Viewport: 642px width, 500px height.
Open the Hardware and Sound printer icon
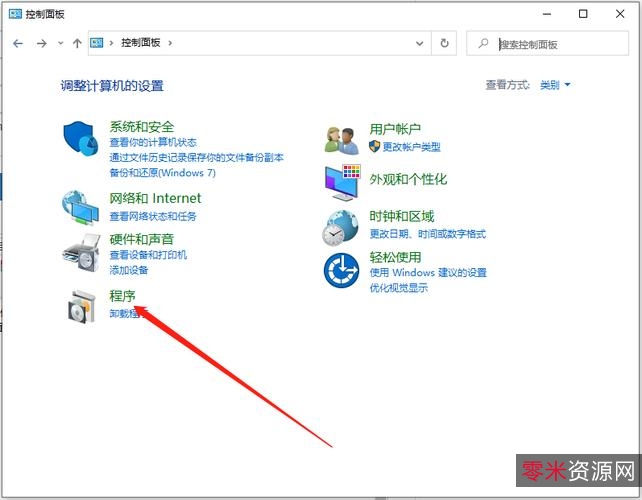click(81, 252)
